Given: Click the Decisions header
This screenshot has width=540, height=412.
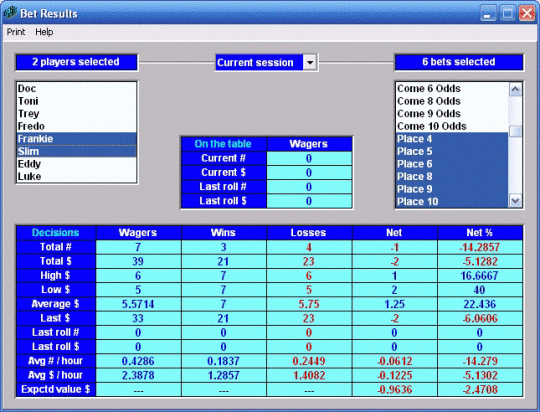Looking at the screenshot, I should (55, 233).
